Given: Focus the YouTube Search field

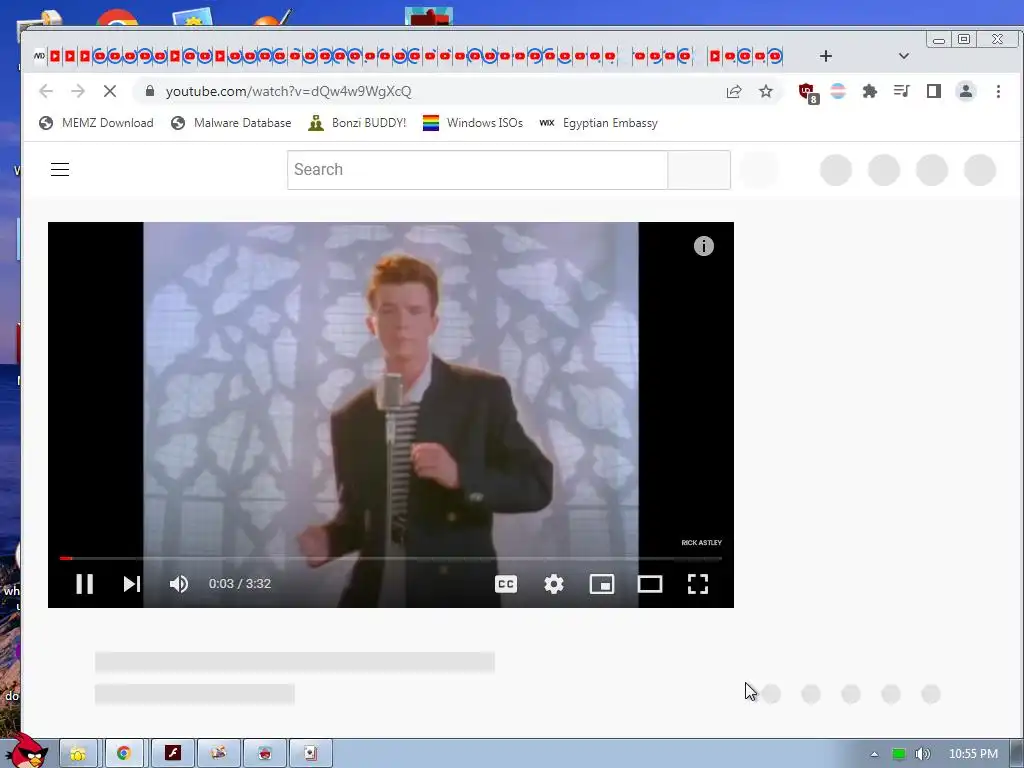Looking at the screenshot, I should tap(477, 170).
